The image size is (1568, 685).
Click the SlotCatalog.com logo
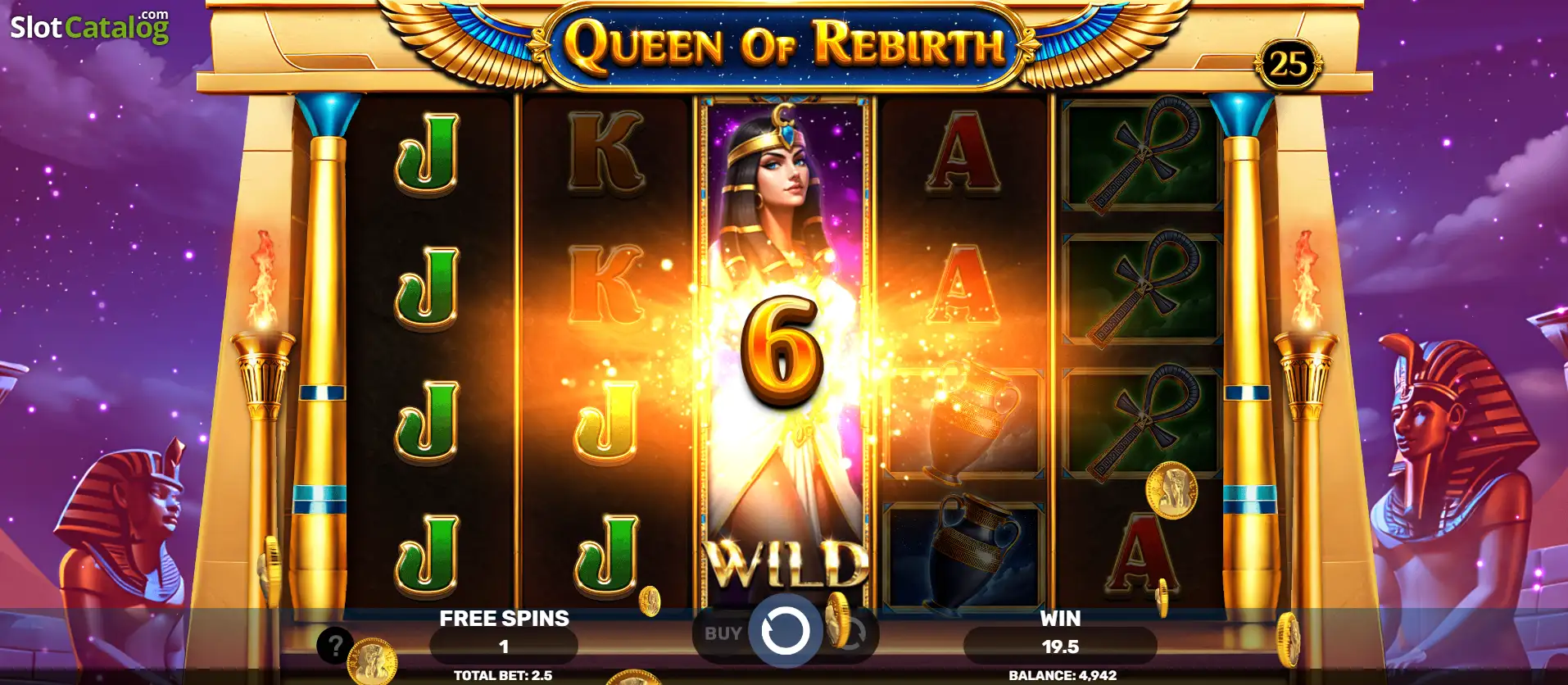click(89, 26)
